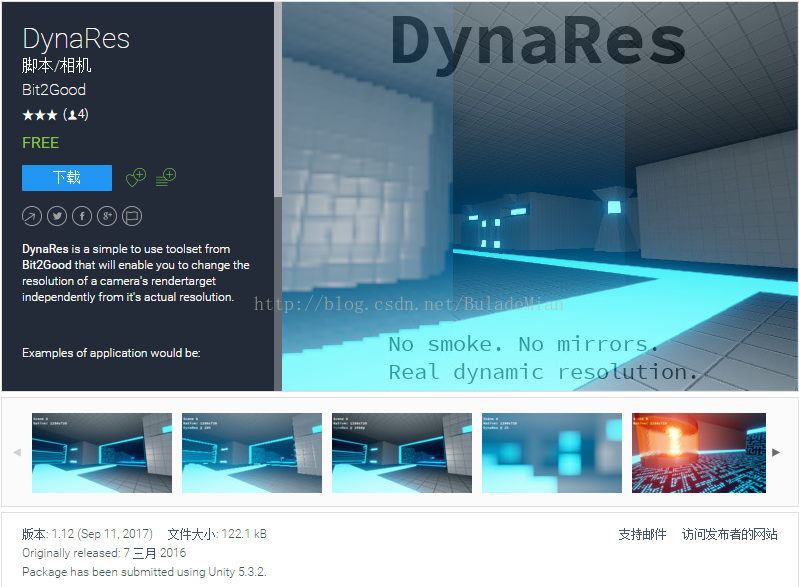Click the DynaRes title heading
The height and width of the screenshot is (587, 799).
[x=76, y=39]
